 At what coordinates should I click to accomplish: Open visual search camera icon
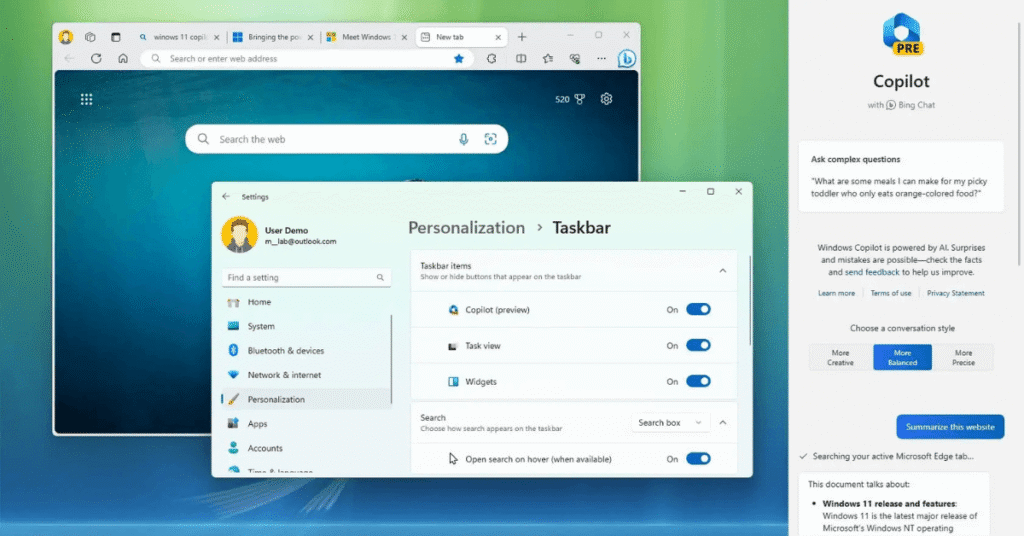(490, 139)
